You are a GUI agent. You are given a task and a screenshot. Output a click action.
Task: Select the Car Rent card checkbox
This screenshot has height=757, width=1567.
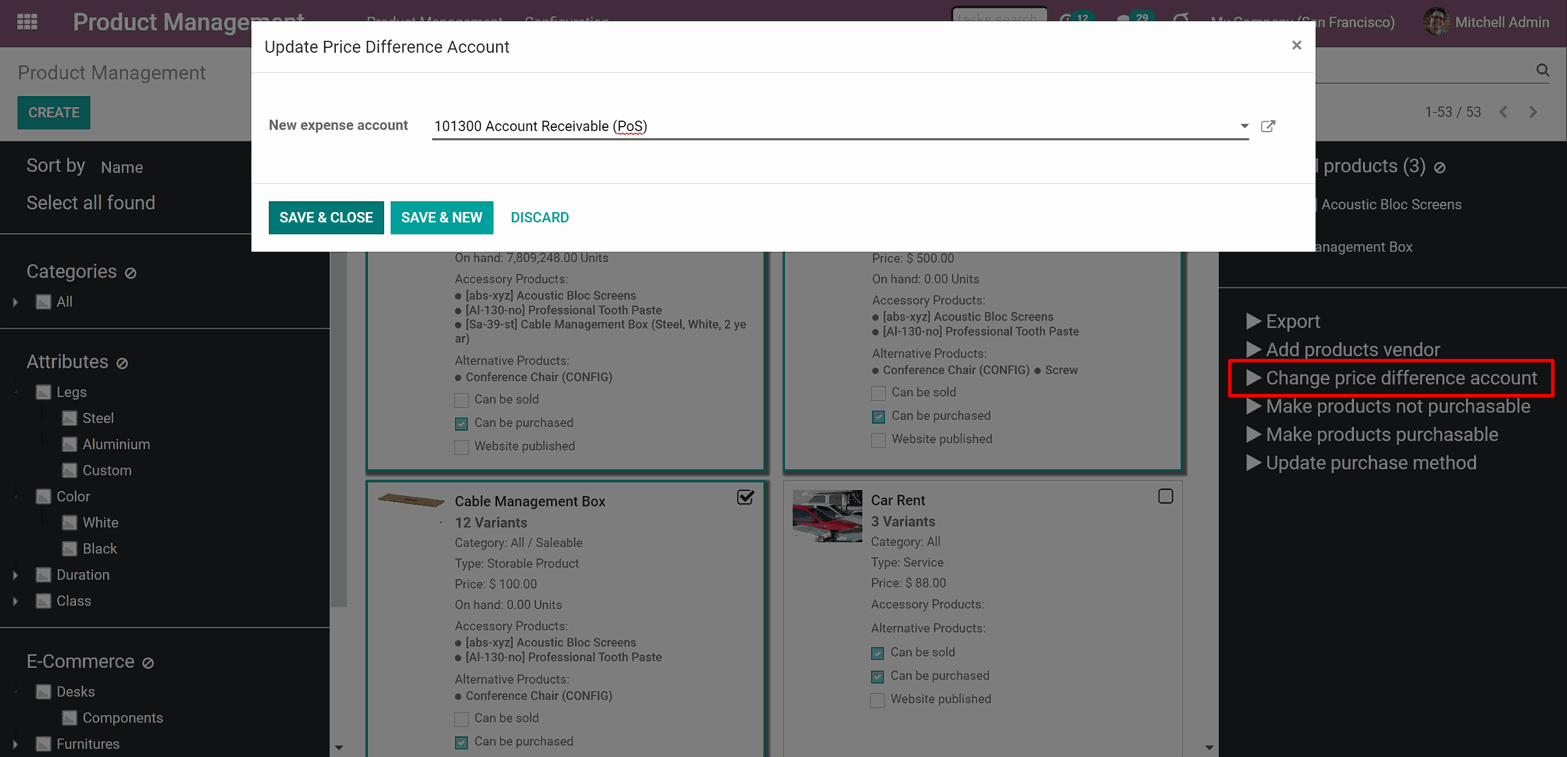point(1165,496)
